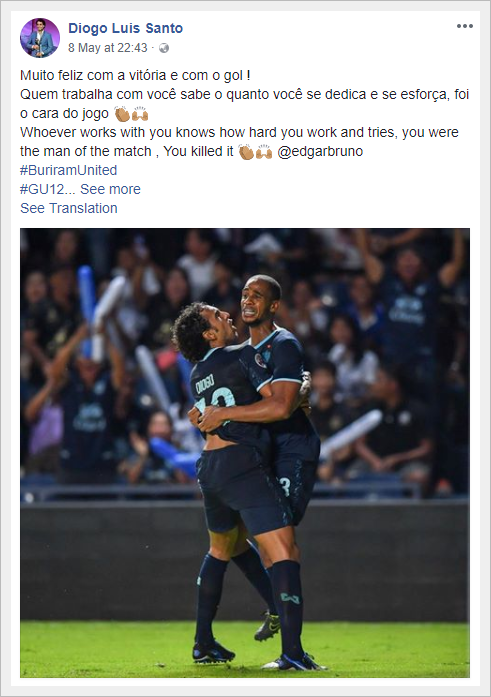Open Diogo Luis Santo's round profile picture
This screenshot has width=491, height=697.
40,38
